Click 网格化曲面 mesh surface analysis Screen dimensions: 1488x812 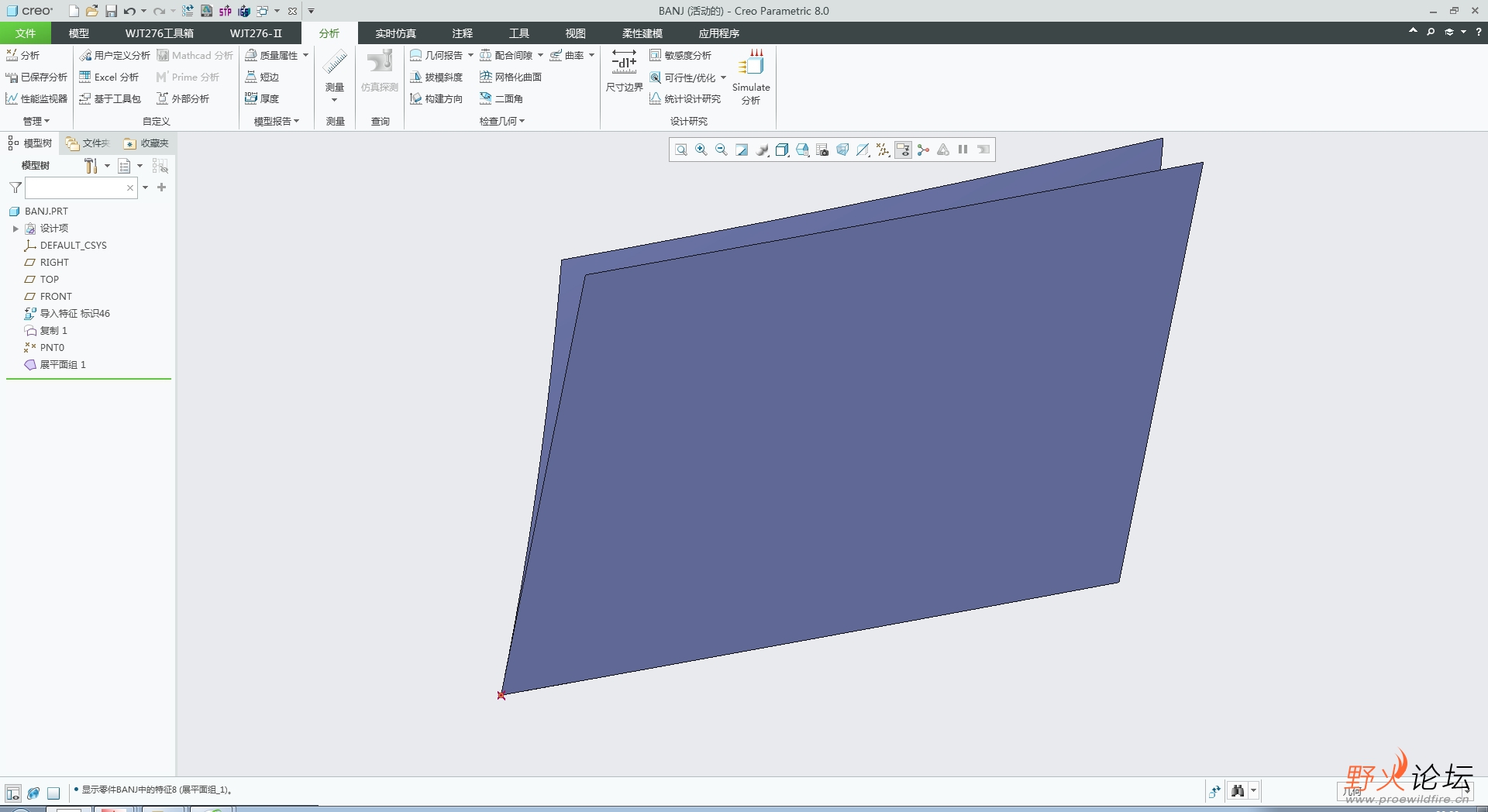(511, 77)
